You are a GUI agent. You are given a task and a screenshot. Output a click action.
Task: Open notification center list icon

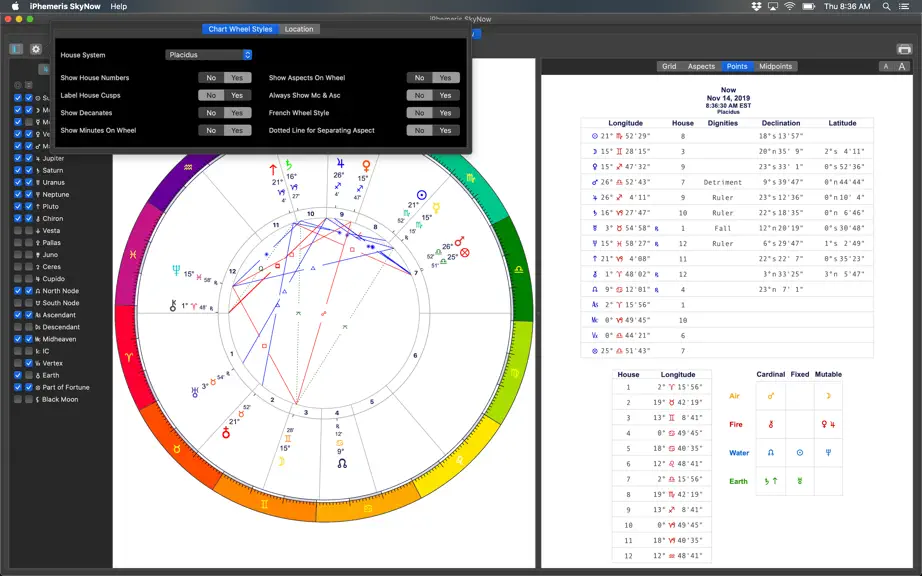pyautogui.click(x=904, y=6)
